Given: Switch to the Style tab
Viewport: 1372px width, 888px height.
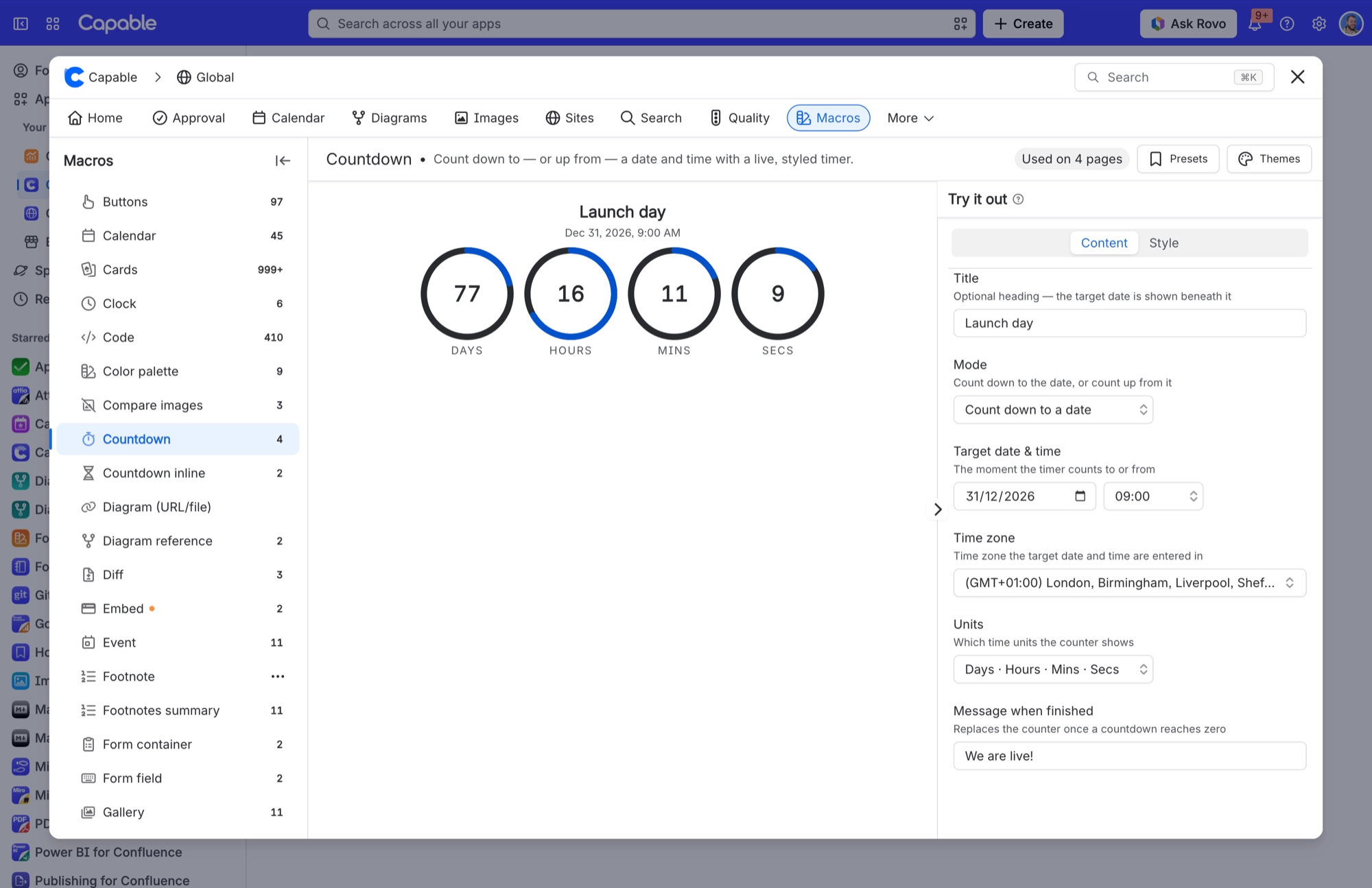Looking at the screenshot, I should point(1163,243).
